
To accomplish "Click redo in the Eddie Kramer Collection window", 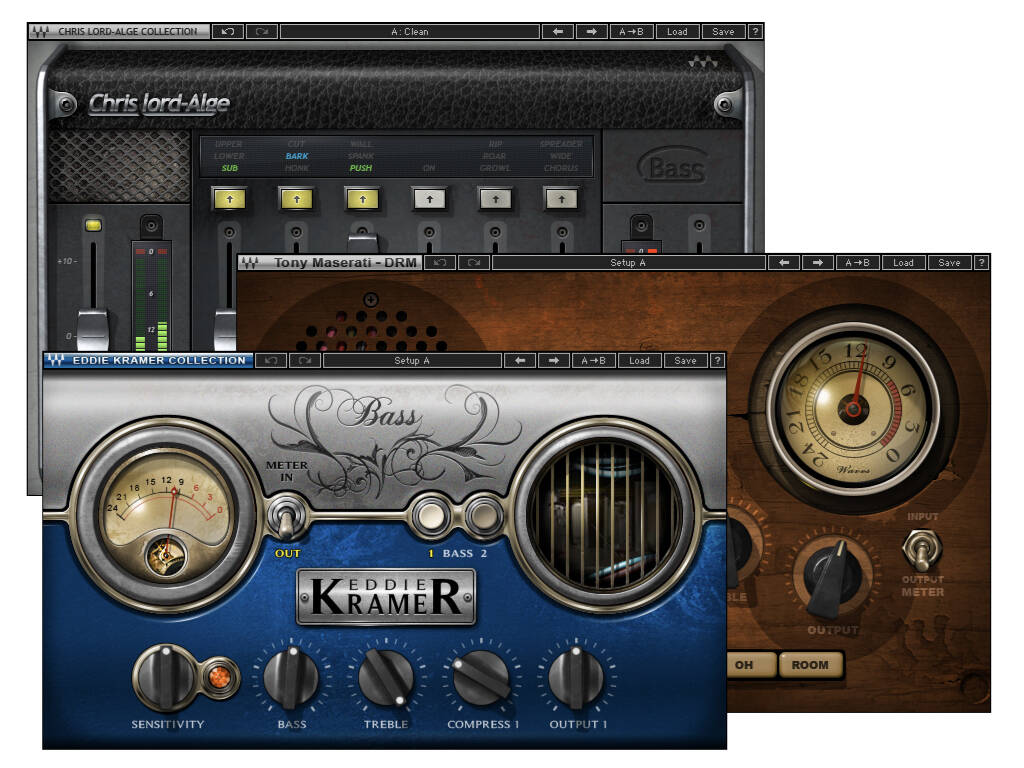I will point(305,360).
